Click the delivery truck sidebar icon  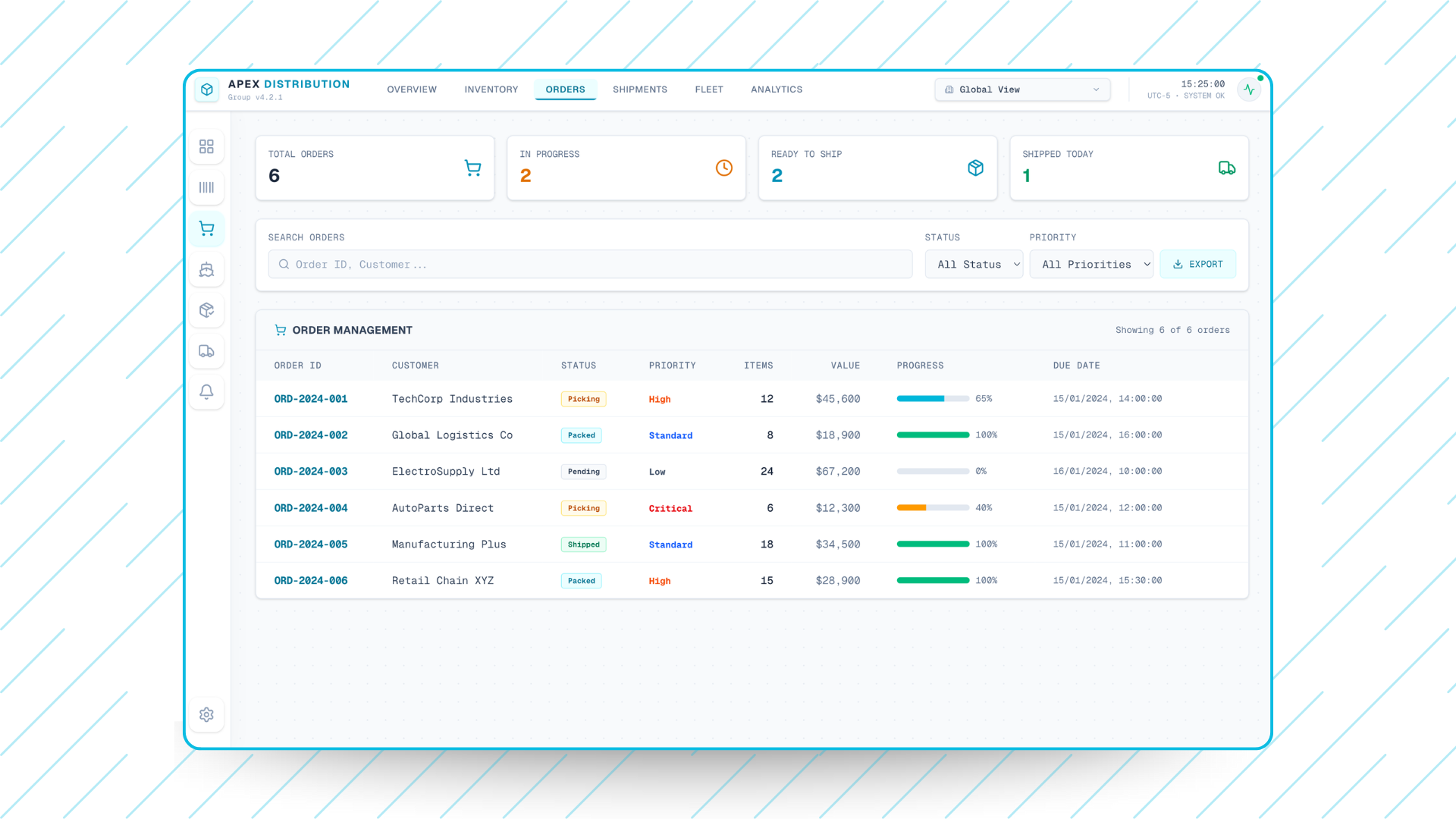206,351
